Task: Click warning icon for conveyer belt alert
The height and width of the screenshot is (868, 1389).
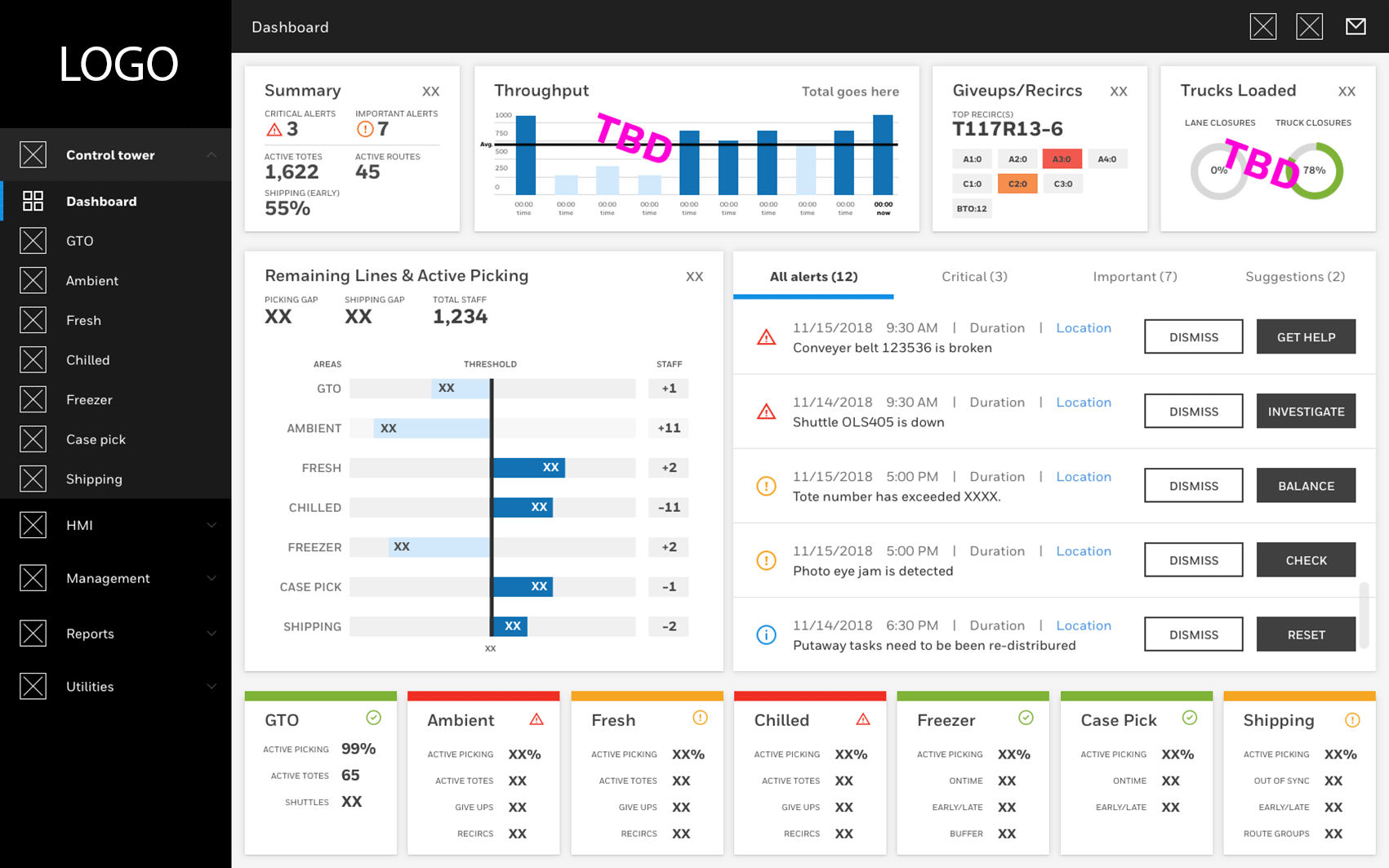Action: (x=766, y=337)
